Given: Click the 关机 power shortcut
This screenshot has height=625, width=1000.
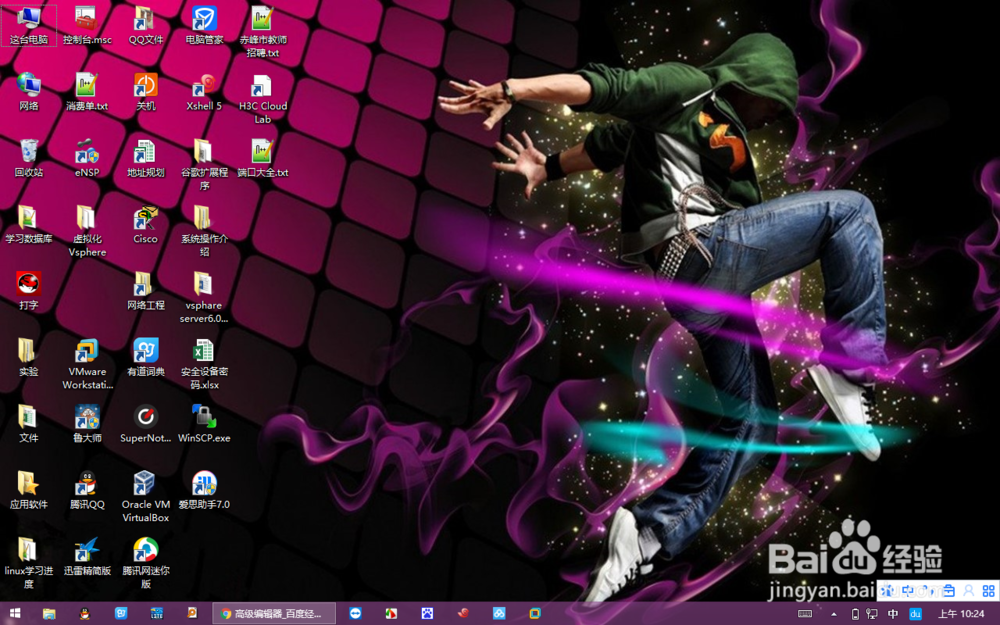Looking at the screenshot, I should (145, 92).
